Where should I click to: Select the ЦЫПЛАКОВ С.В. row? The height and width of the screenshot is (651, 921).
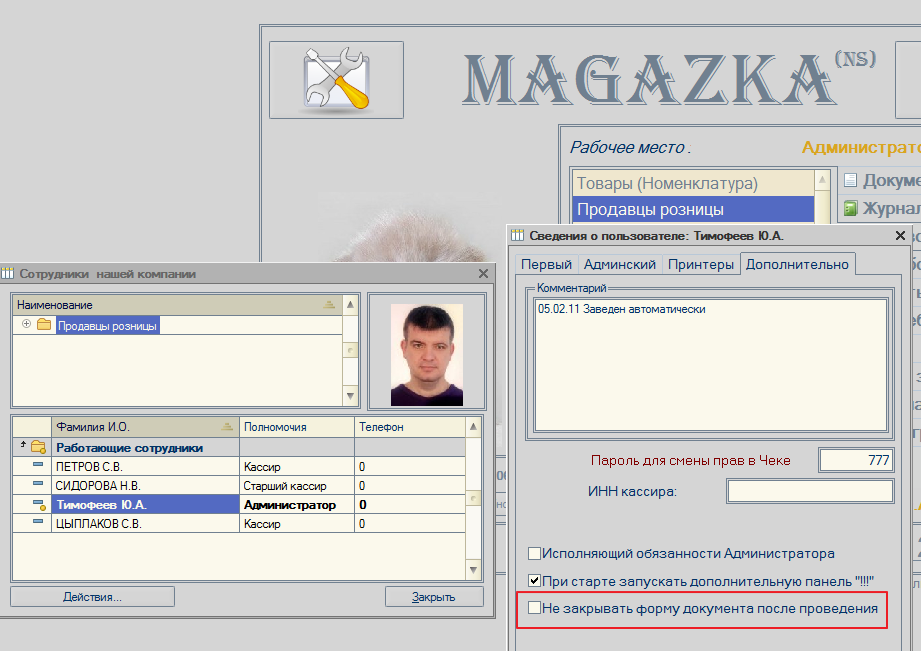pos(238,524)
